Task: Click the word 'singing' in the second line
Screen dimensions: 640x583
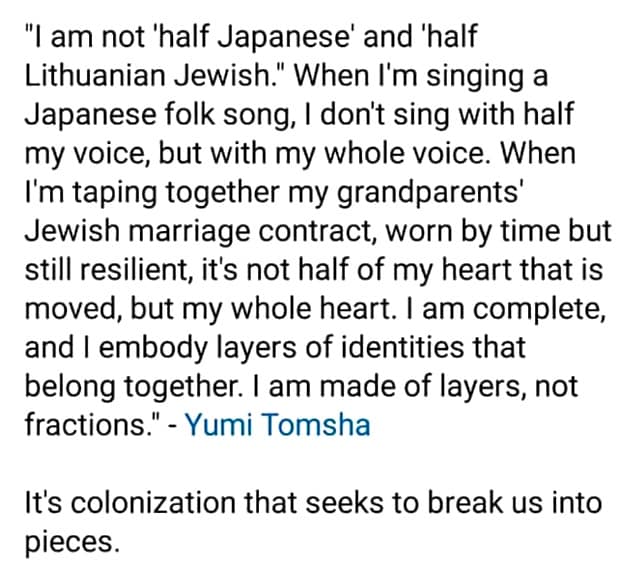Action: tap(475, 77)
